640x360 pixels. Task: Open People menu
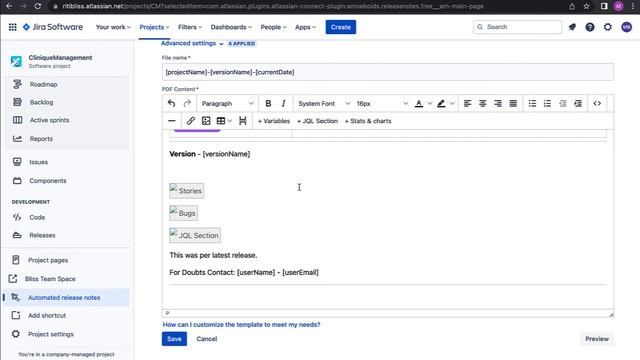point(273,27)
